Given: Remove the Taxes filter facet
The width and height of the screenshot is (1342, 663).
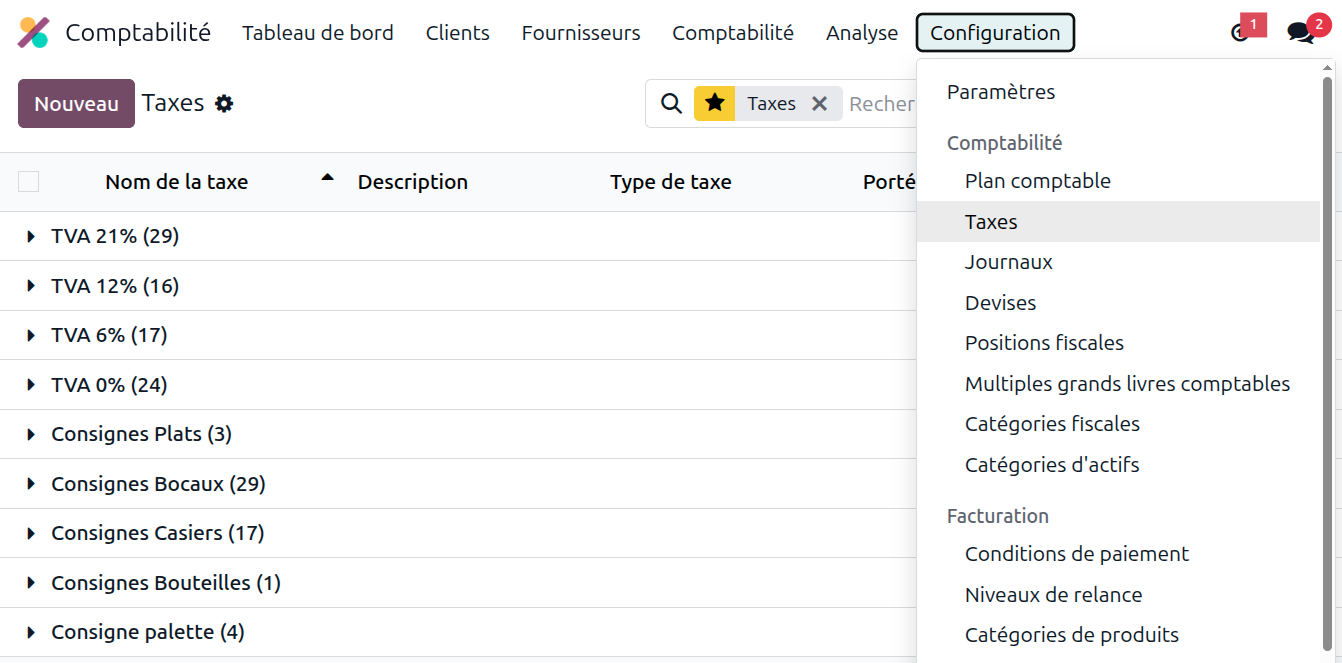Looking at the screenshot, I should 819,104.
